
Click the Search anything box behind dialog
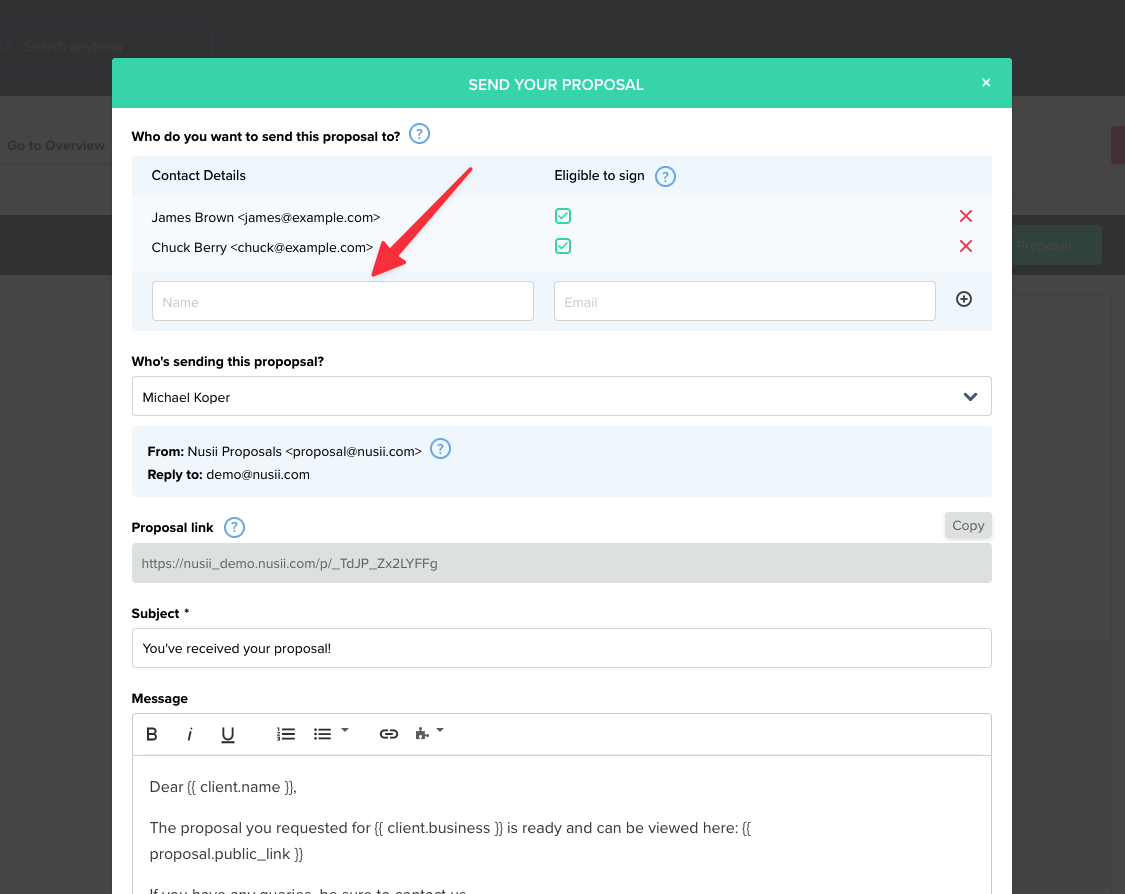coord(106,46)
